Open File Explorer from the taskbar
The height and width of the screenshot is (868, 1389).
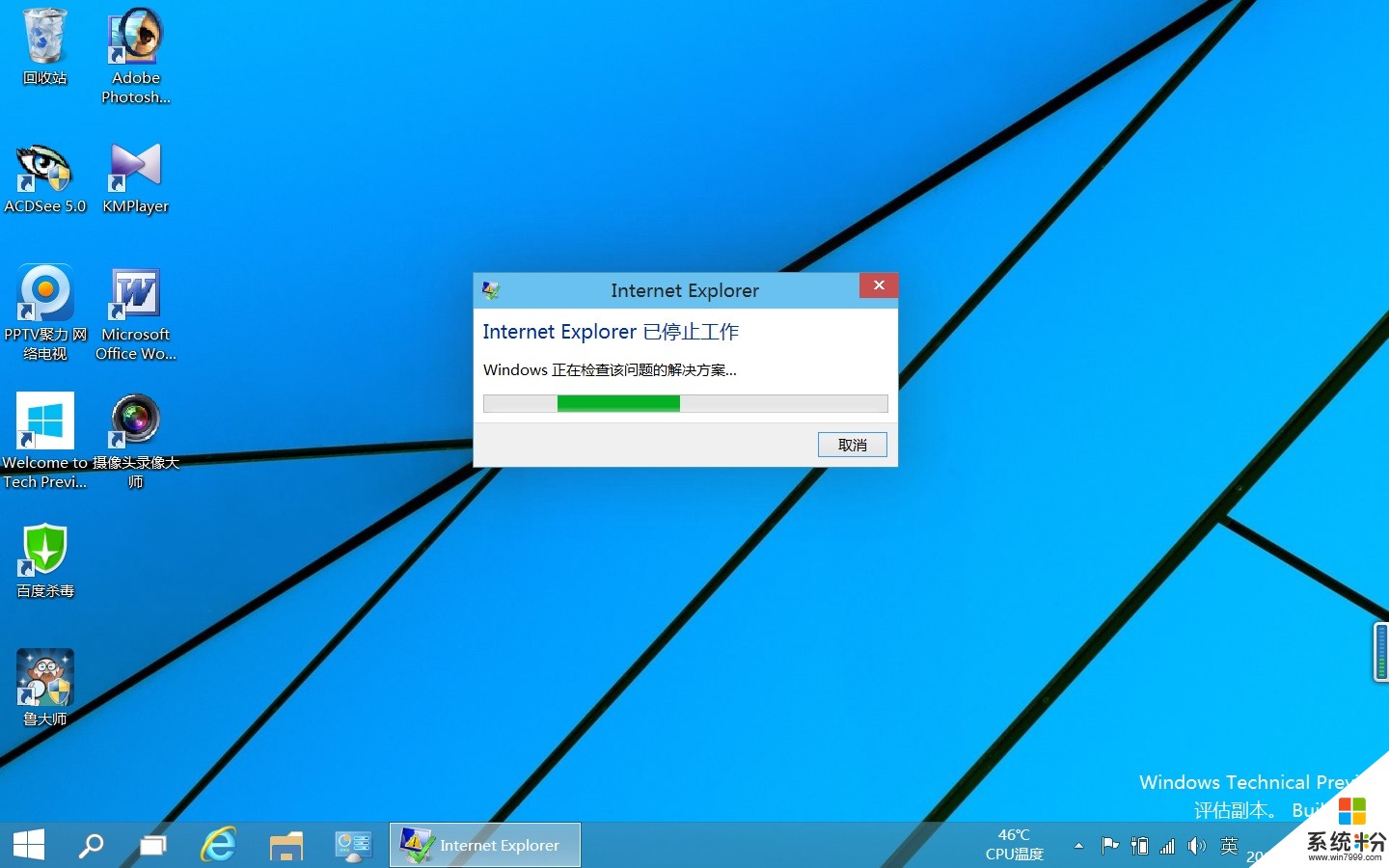286,845
